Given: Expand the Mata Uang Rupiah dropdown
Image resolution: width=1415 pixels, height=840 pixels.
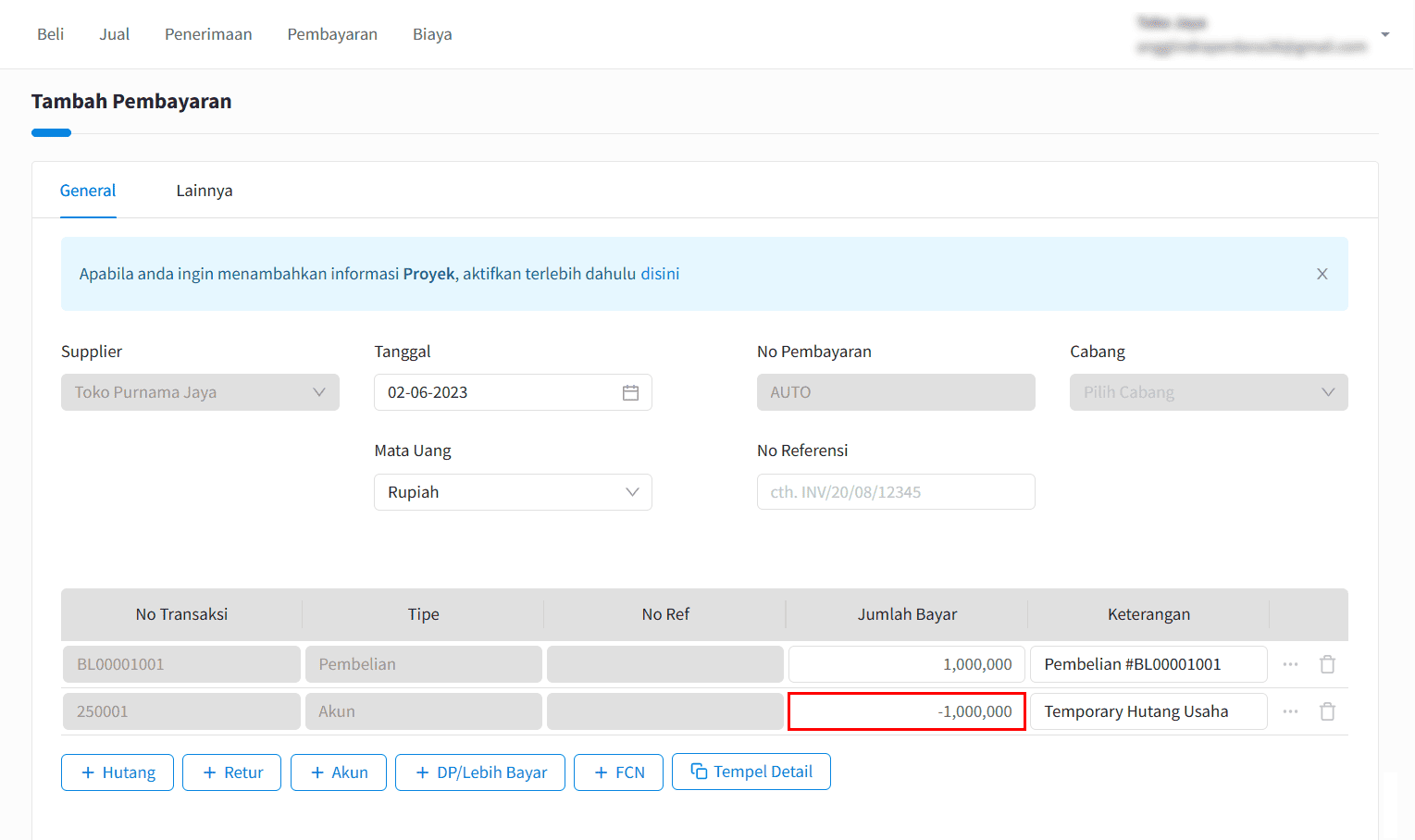Looking at the screenshot, I should click(513, 492).
